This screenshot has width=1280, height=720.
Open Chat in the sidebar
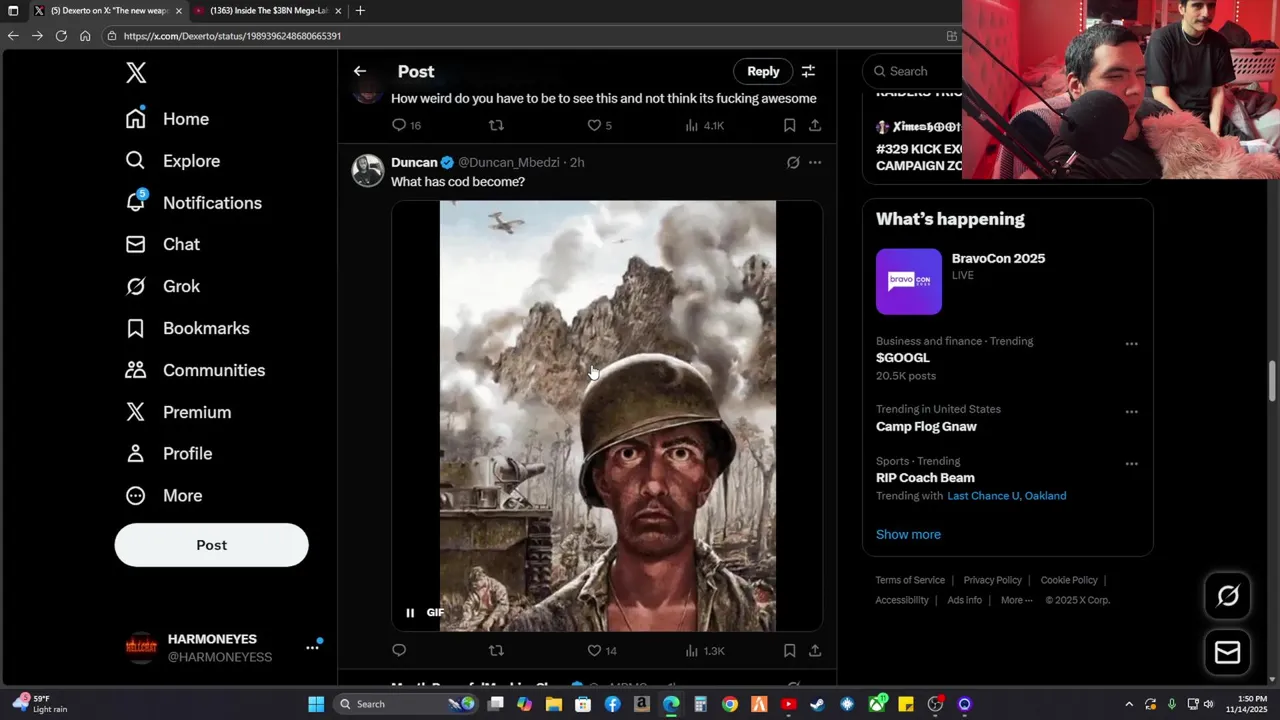163,244
